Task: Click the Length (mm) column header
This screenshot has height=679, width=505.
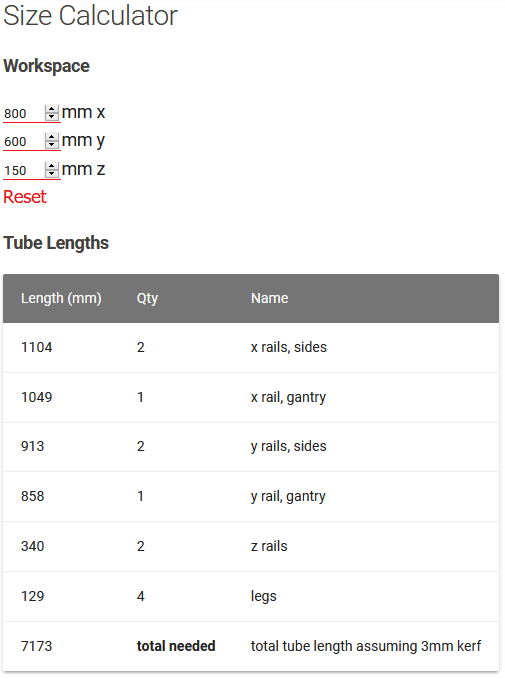Action: 61,298
